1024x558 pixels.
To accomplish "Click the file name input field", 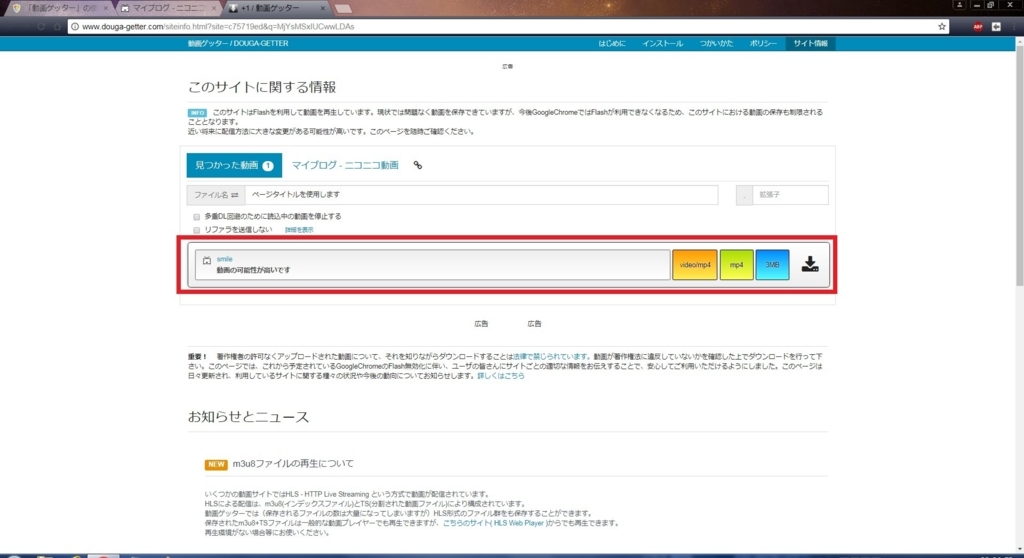I will click(x=481, y=195).
